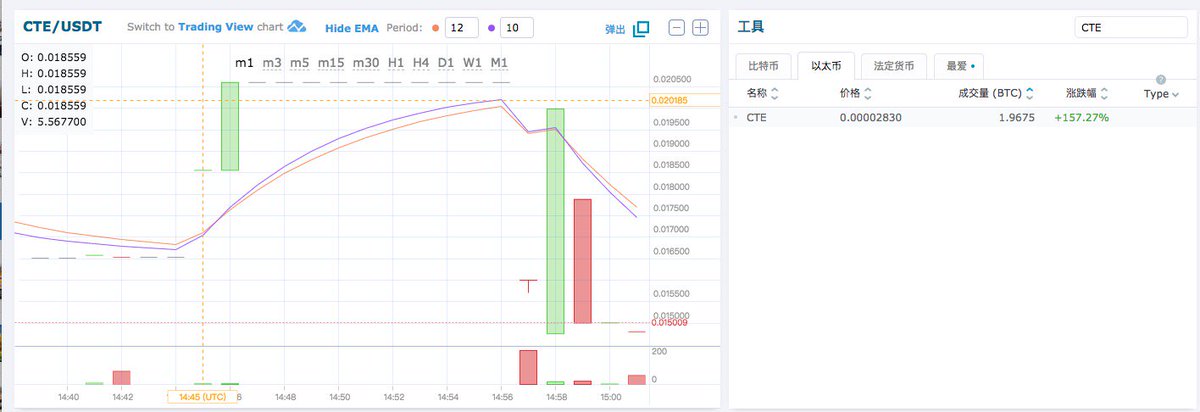Expand the Type dropdown
The width and height of the screenshot is (1200, 412).
tap(1161, 94)
